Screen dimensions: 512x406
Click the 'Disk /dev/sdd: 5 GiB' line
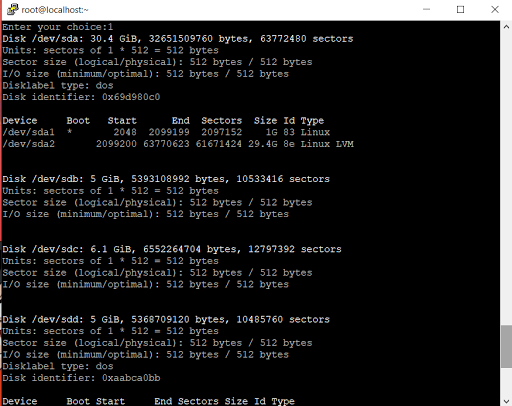[166, 319]
